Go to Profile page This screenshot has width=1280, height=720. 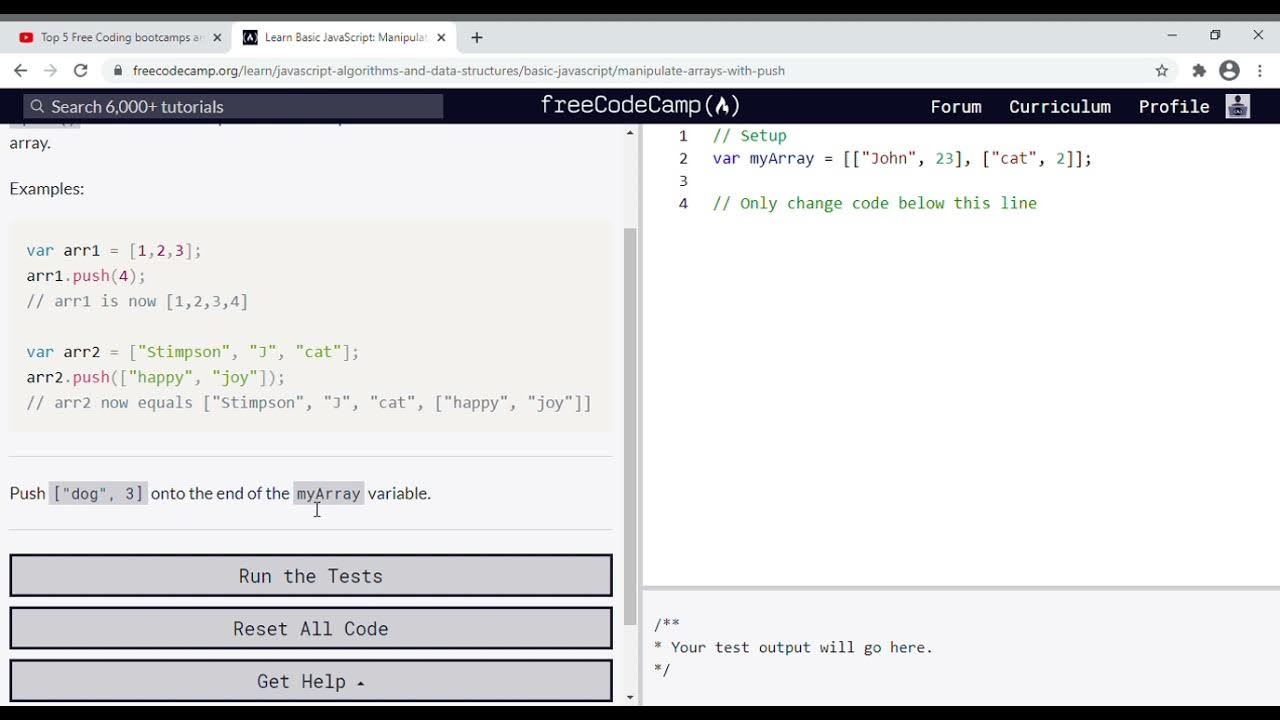coord(1174,106)
